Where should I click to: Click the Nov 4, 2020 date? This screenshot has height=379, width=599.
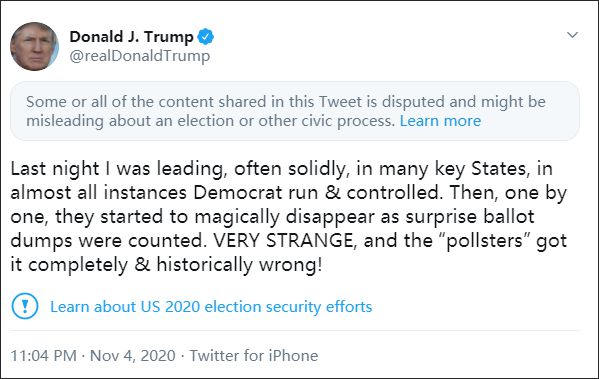point(133,356)
